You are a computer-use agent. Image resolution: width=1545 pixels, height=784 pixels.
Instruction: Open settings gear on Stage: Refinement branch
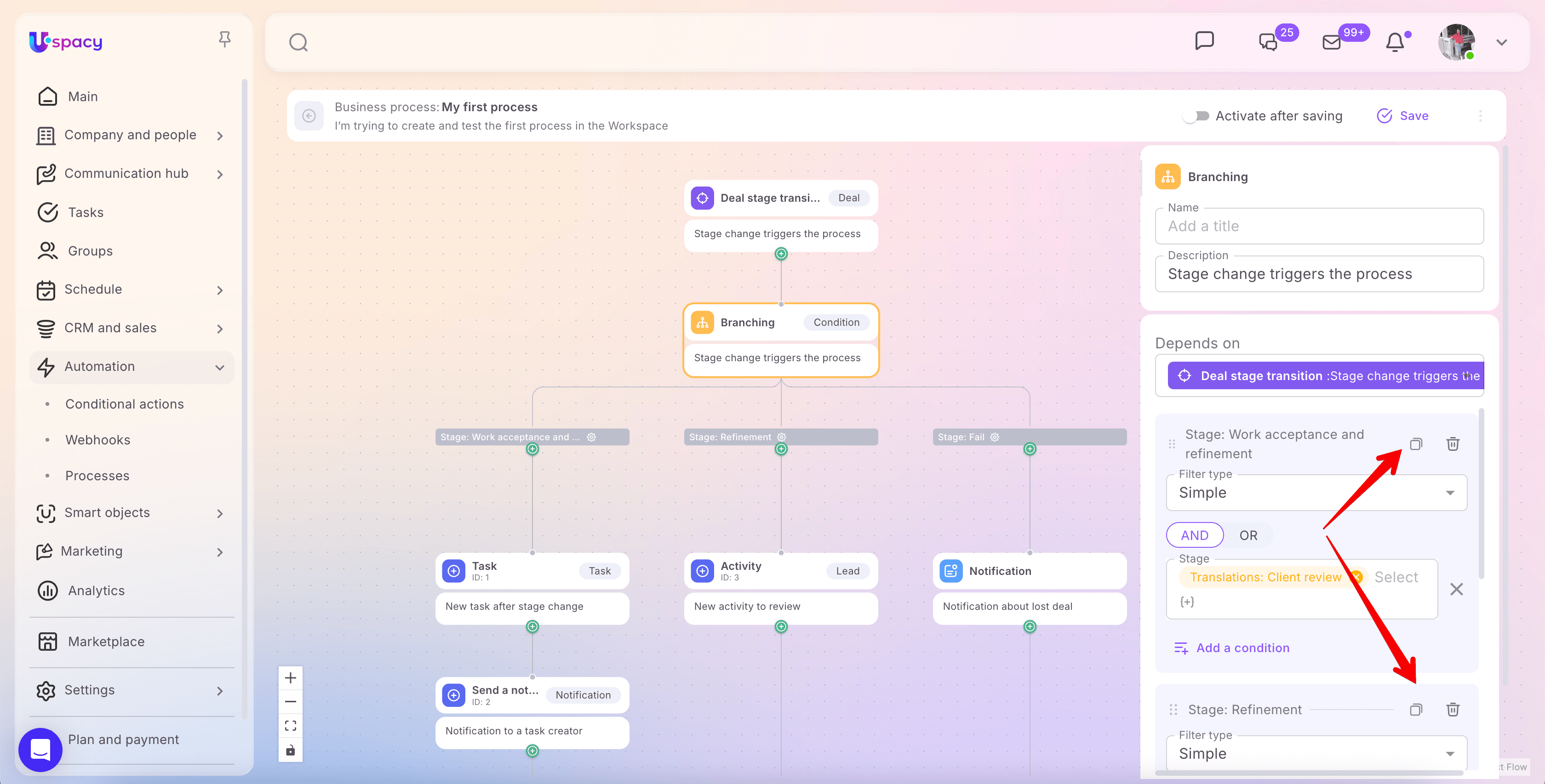[x=782, y=437]
